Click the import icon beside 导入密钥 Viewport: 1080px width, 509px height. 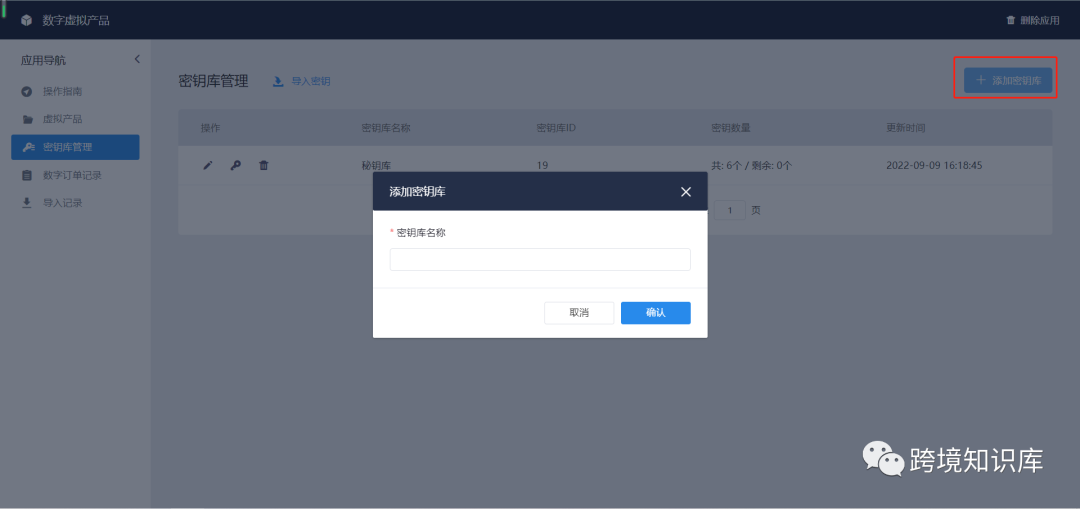(278, 81)
